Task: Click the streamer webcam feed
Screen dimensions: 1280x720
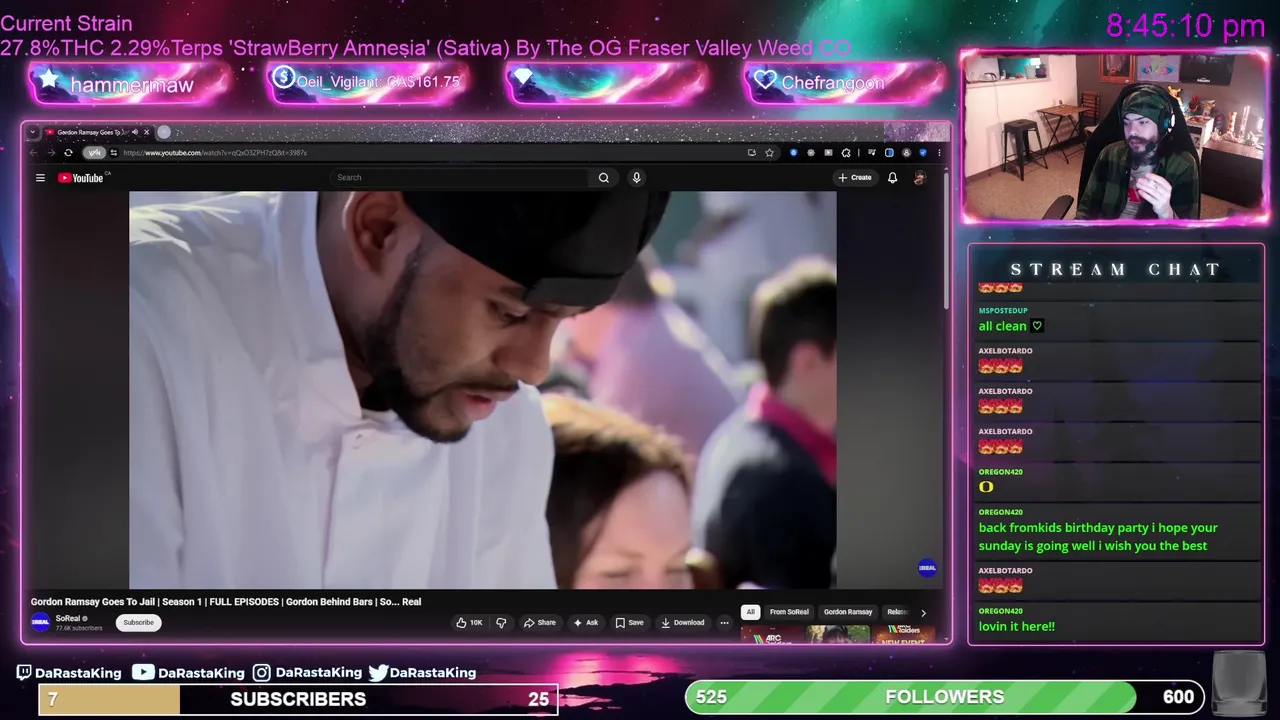Action: [x=1114, y=137]
